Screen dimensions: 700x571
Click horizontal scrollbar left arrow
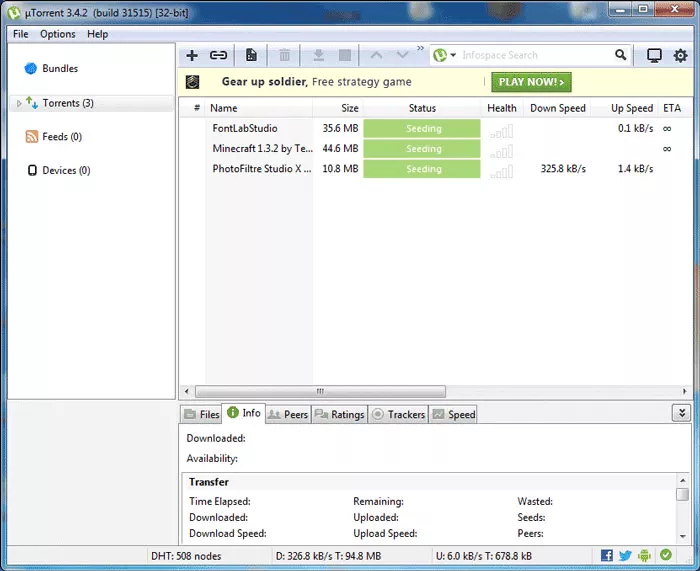pyautogui.click(x=187, y=392)
